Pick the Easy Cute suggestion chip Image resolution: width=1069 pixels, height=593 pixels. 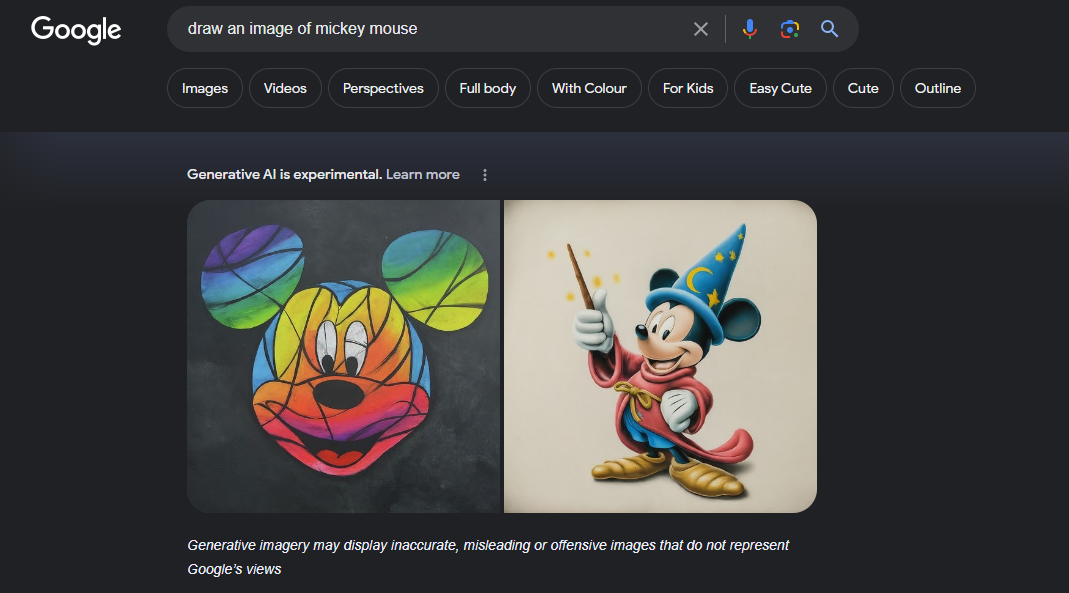point(780,88)
